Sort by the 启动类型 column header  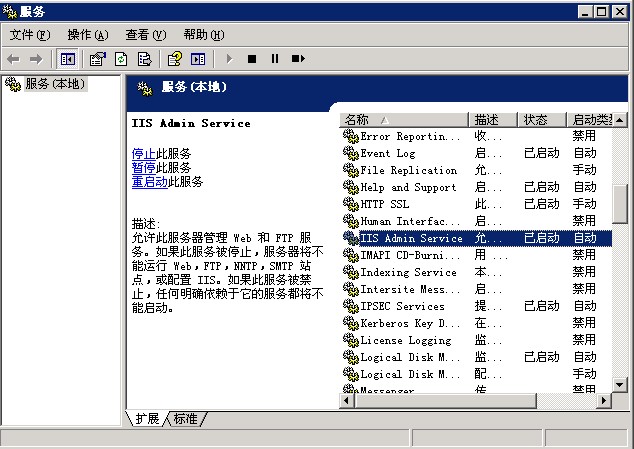(x=589, y=120)
